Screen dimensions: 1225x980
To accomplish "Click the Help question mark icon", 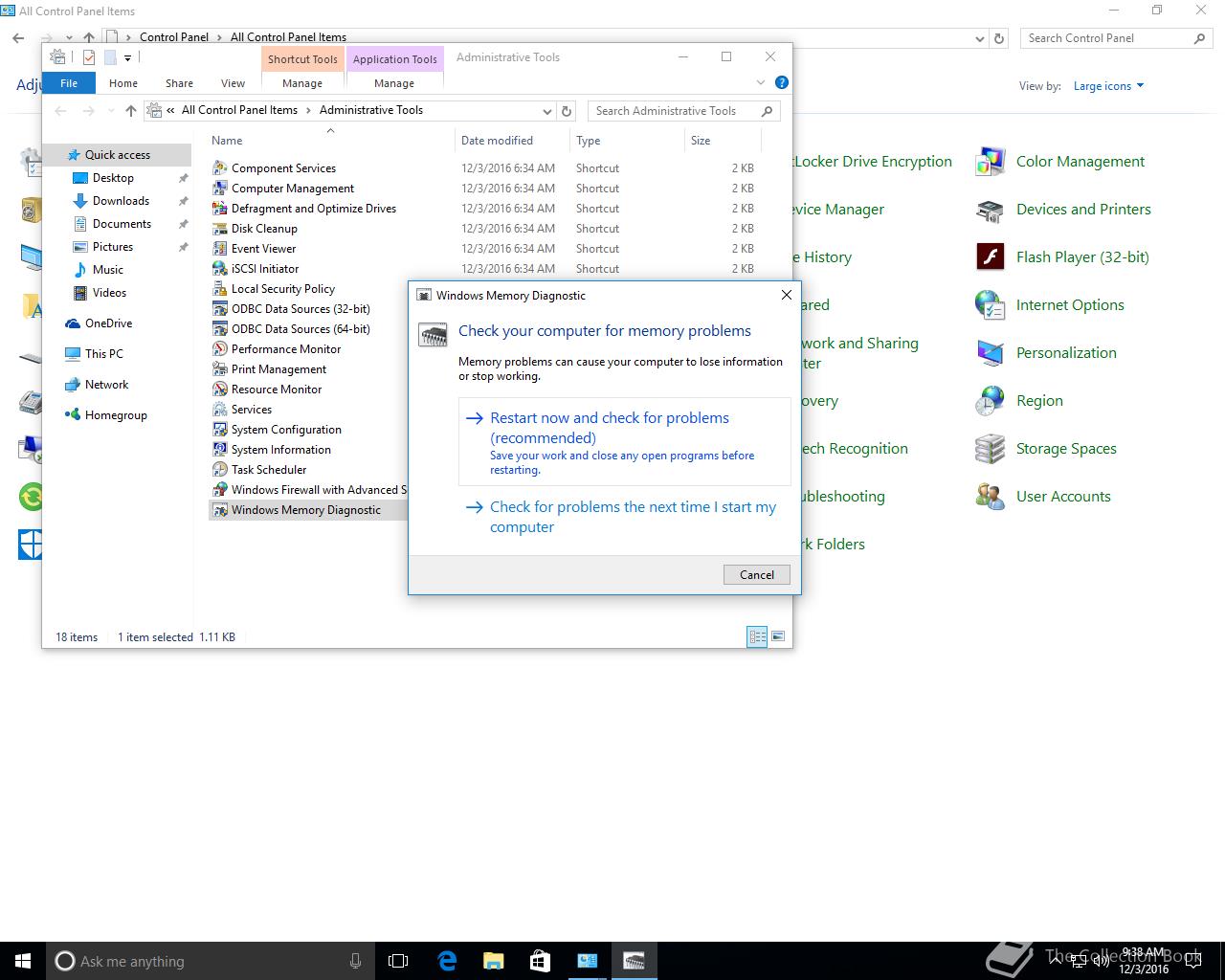I will pyautogui.click(x=782, y=83).
